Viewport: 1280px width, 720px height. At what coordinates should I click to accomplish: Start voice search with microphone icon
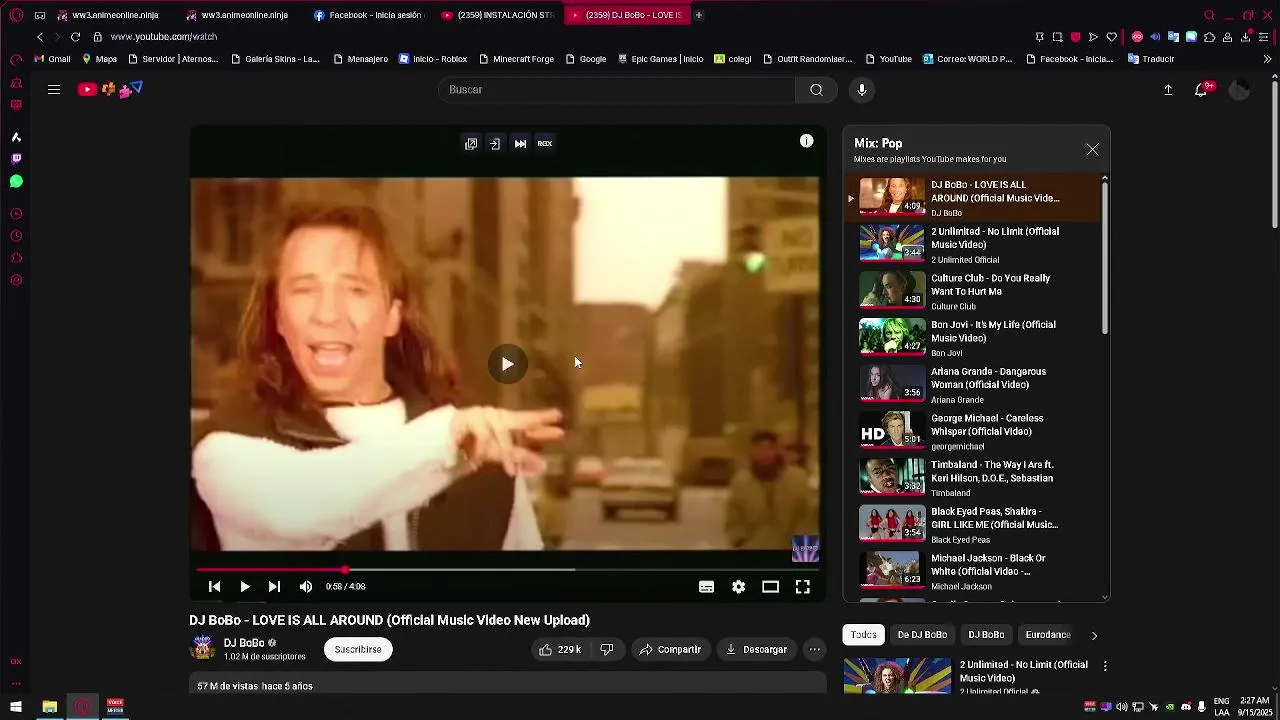(x=862, y=90)
